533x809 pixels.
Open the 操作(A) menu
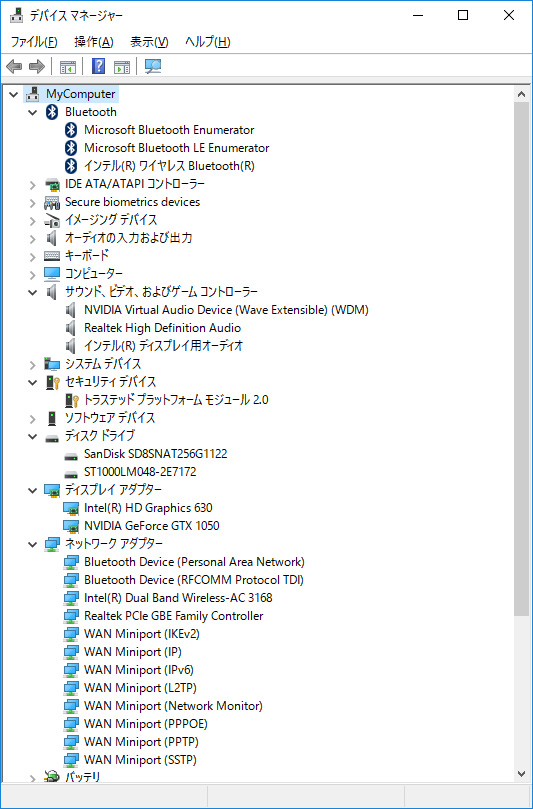(x=93, y=42)
